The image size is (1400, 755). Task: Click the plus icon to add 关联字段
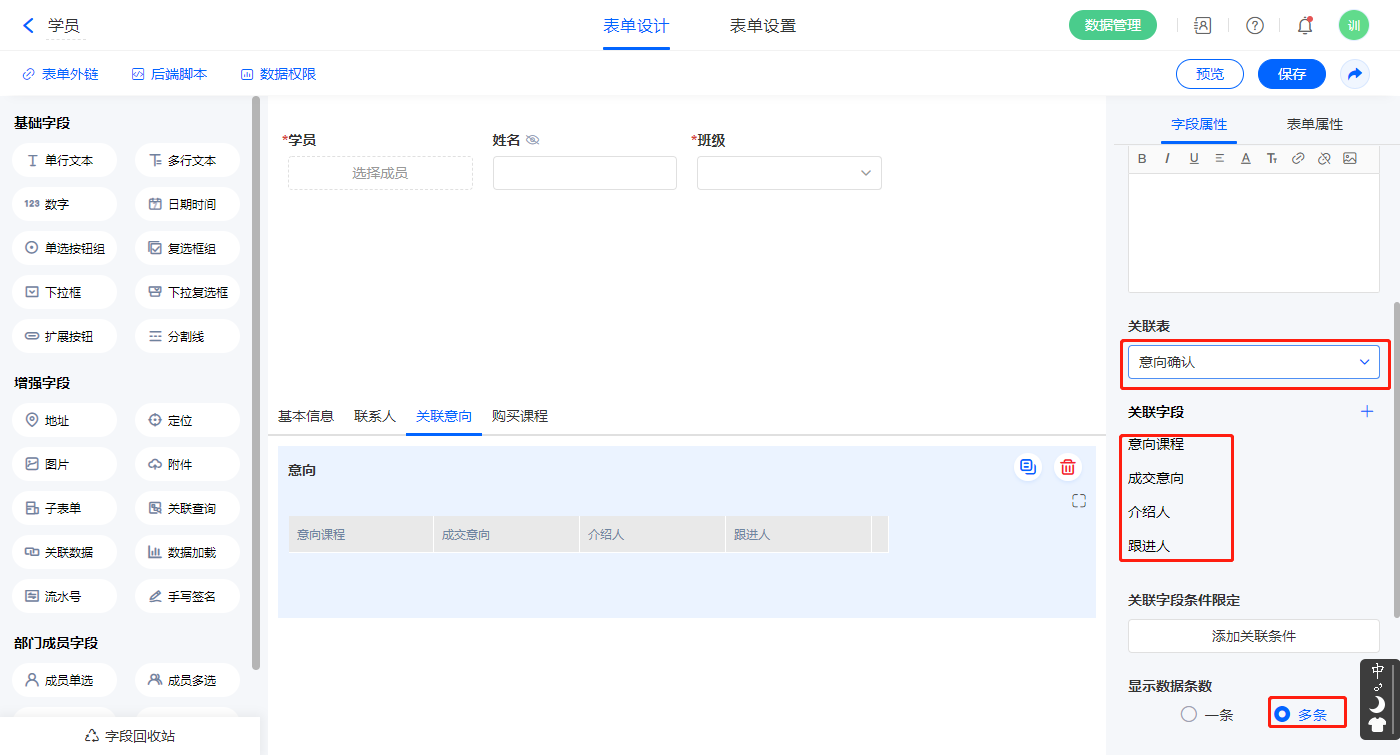coord(1367,411)
